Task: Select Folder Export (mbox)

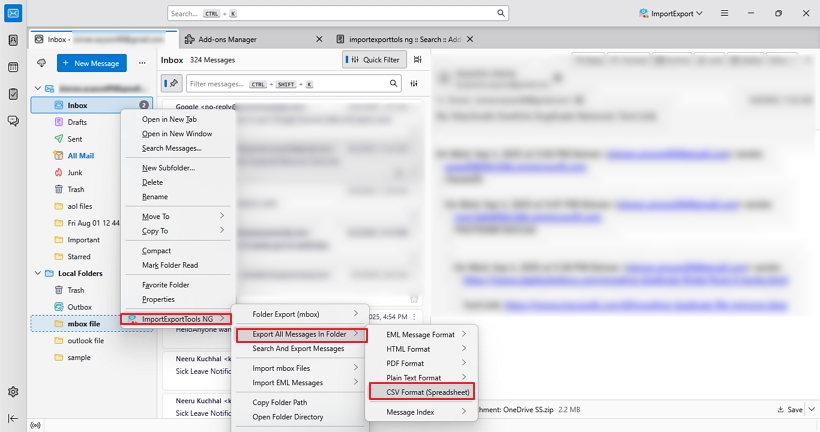Action: coord(301,314)
